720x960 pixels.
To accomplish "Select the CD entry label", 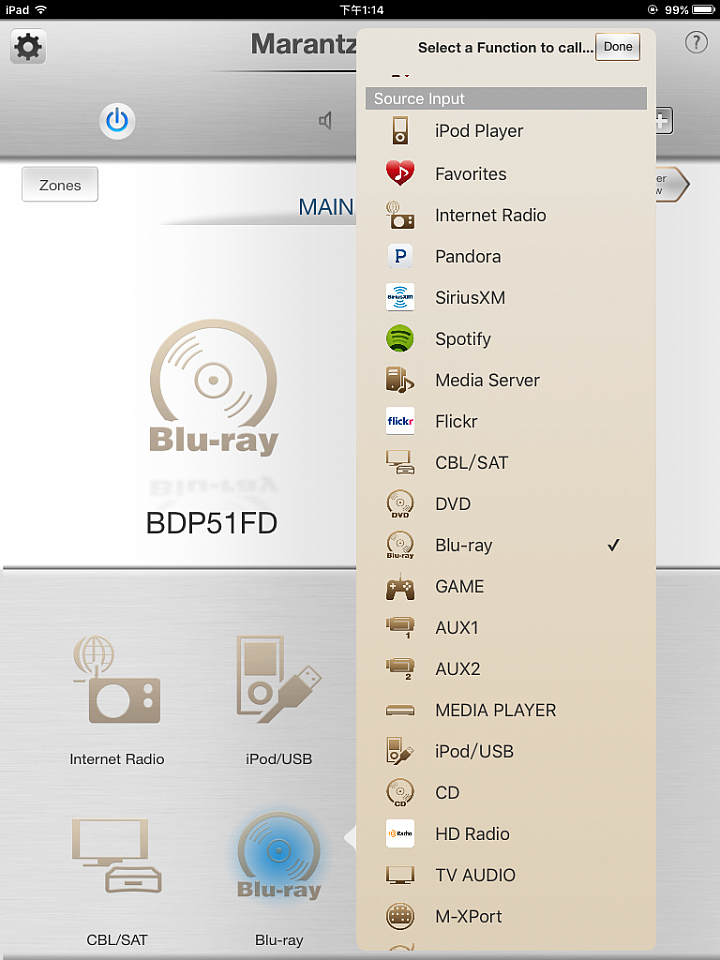I will (447, 793).
